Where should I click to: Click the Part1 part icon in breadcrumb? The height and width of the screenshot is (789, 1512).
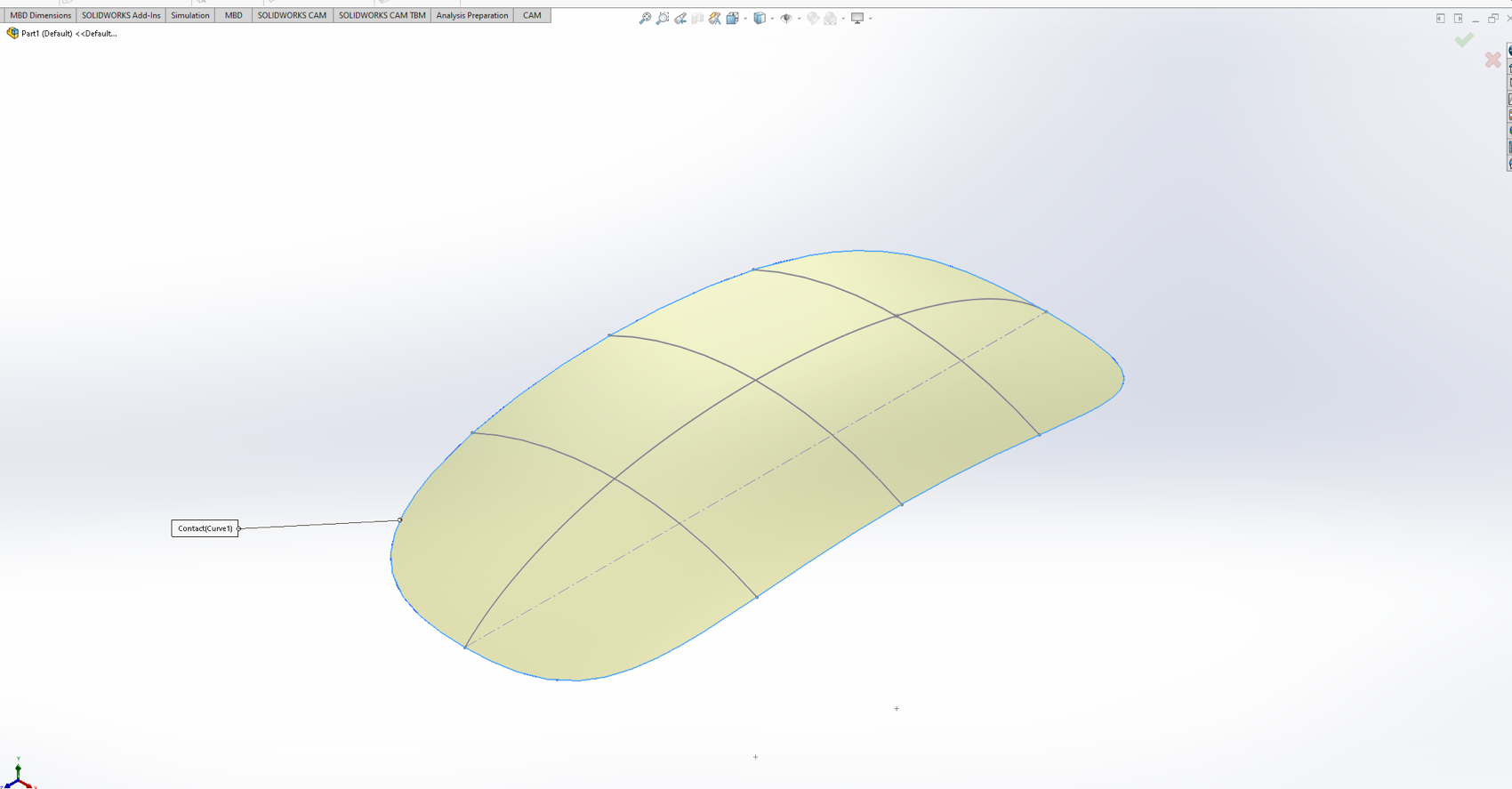12,33
